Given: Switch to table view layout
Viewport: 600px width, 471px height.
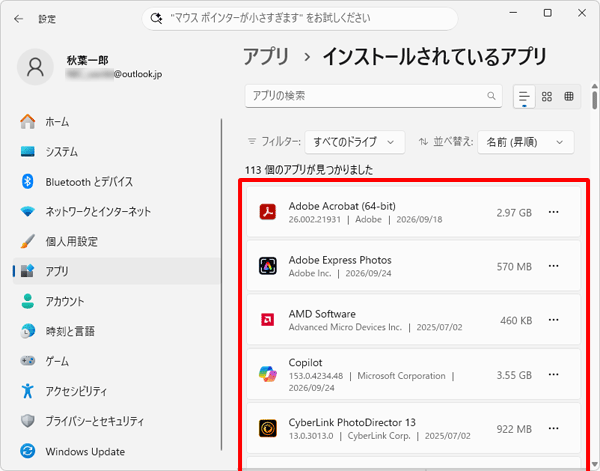Looking at the screenshot, I should tap(569, 96).
